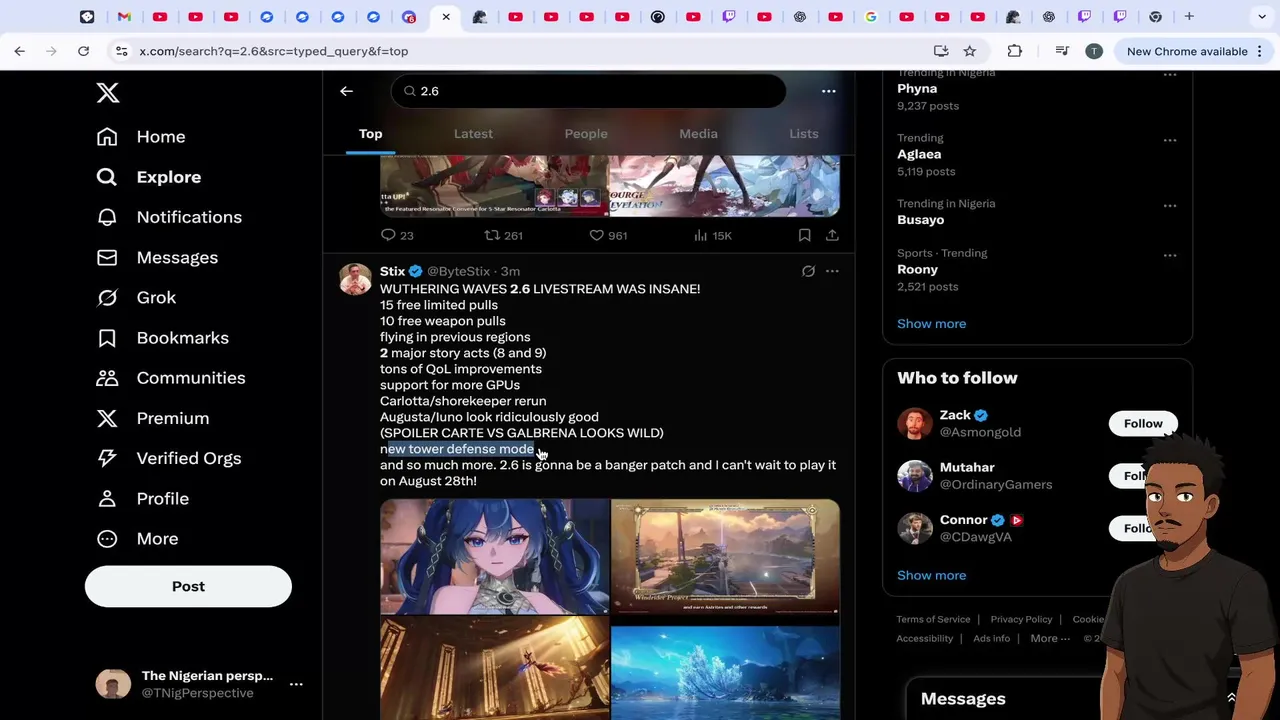Switch to the Media tab
The image size is (1280, 720).
(x=698, y=134)
